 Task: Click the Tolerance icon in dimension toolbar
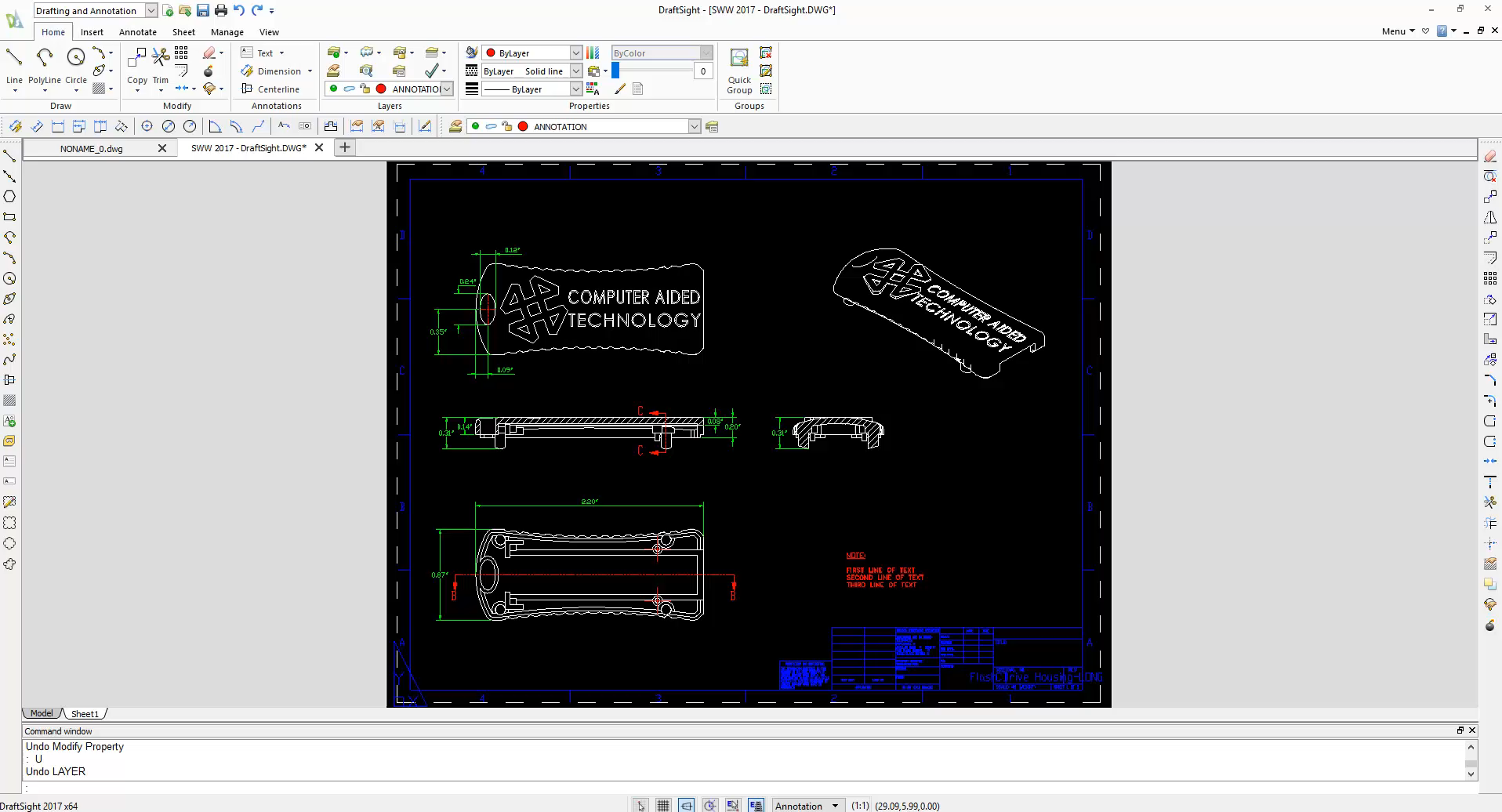click(305, 126)
